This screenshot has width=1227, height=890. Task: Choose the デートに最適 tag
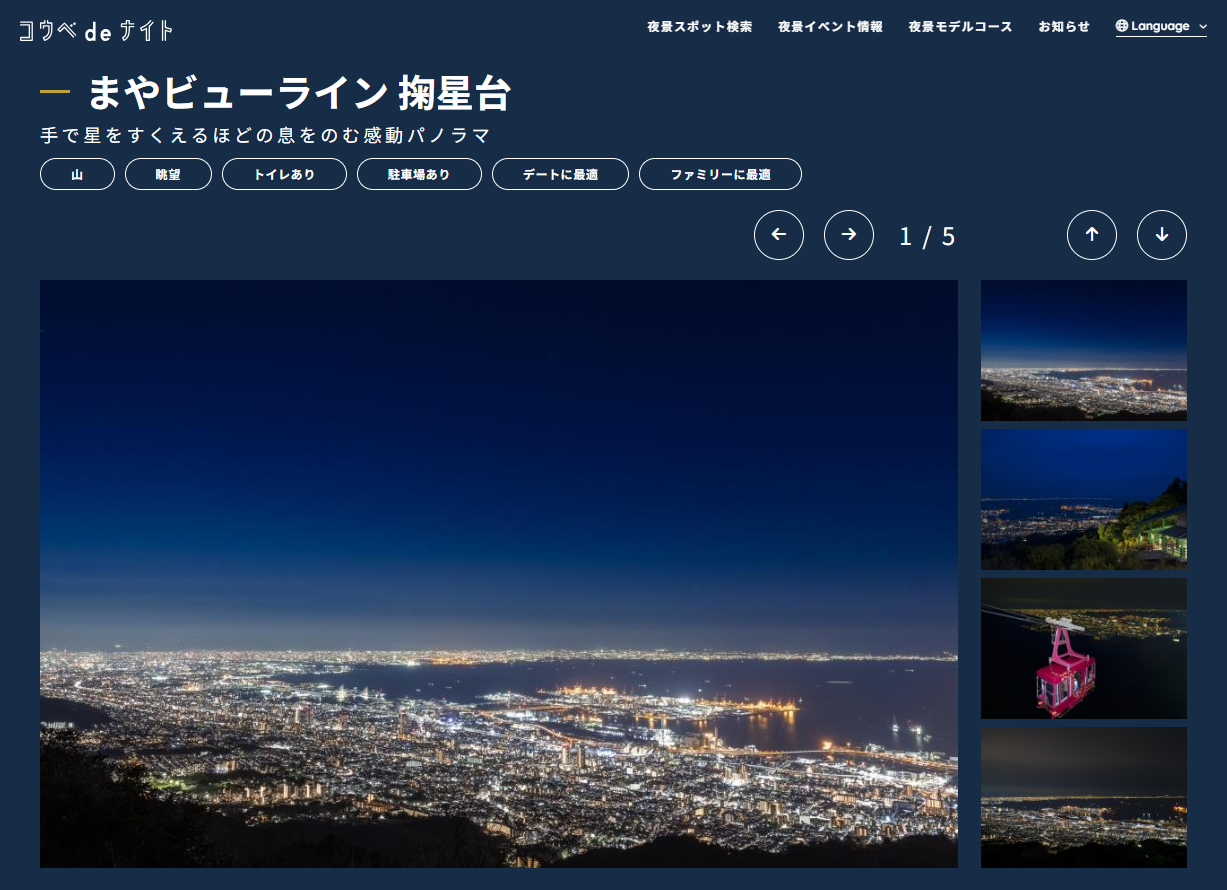pyautogui.click(x=560, y=174)
